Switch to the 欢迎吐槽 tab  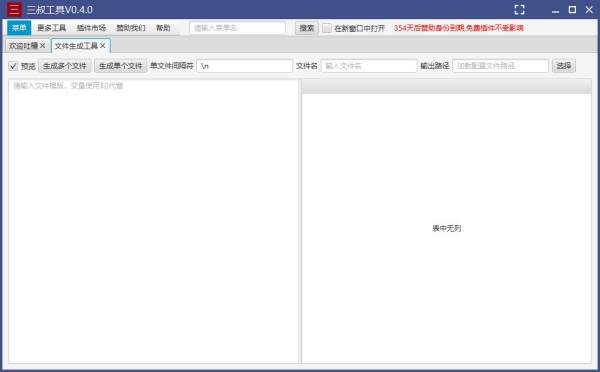[23, 46]
